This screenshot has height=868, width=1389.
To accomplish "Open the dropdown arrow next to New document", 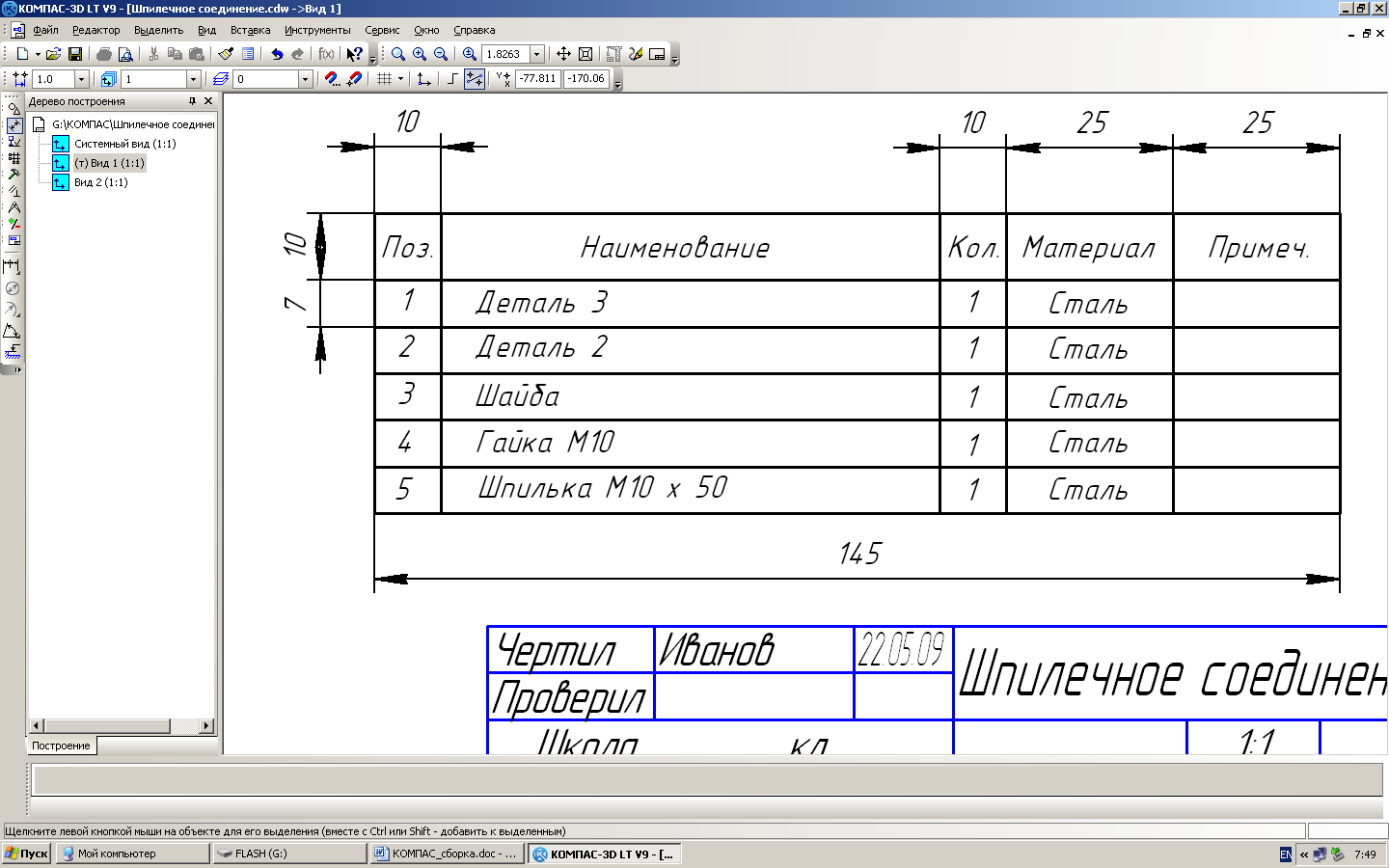I will pos(36,54).
